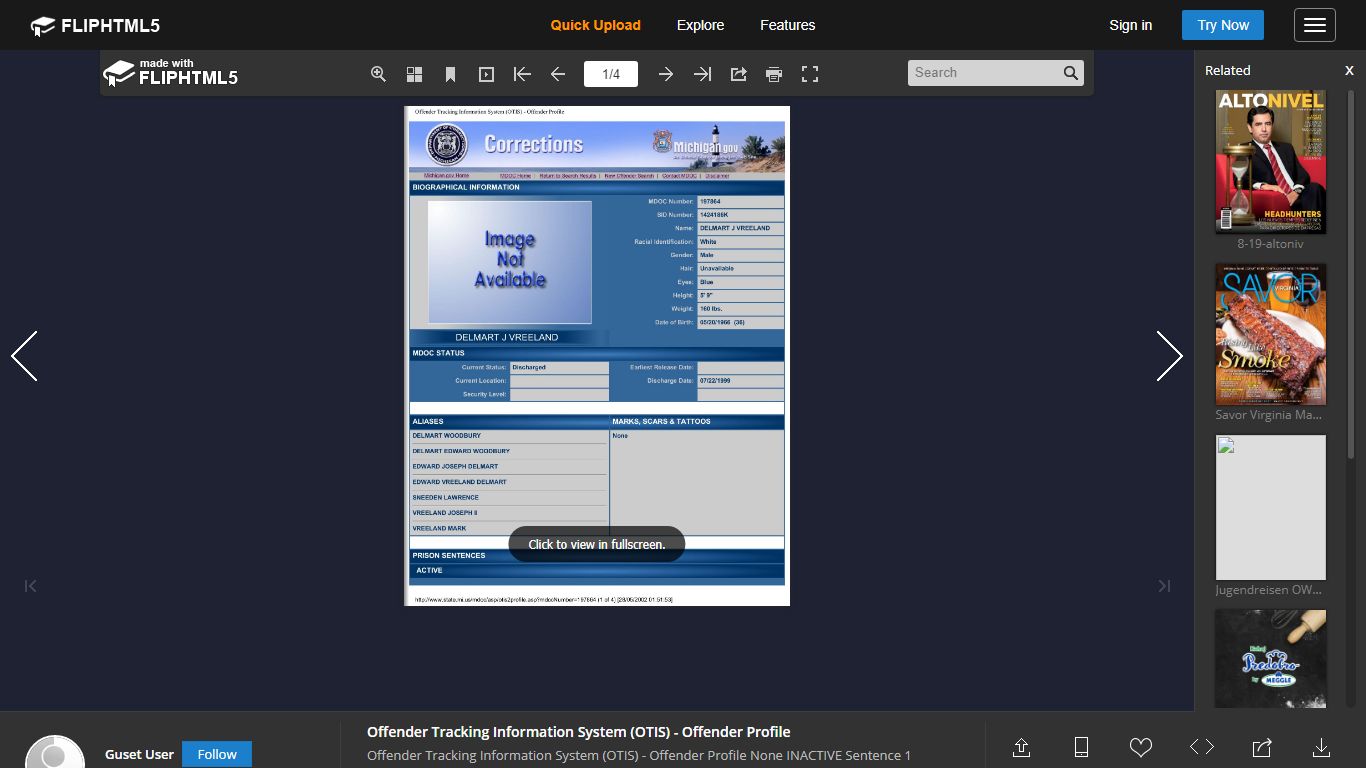This screenshot has height=768, width=1366.
Task: Open the 8-19-altoniv related book
Action: tap(1270, 162)
